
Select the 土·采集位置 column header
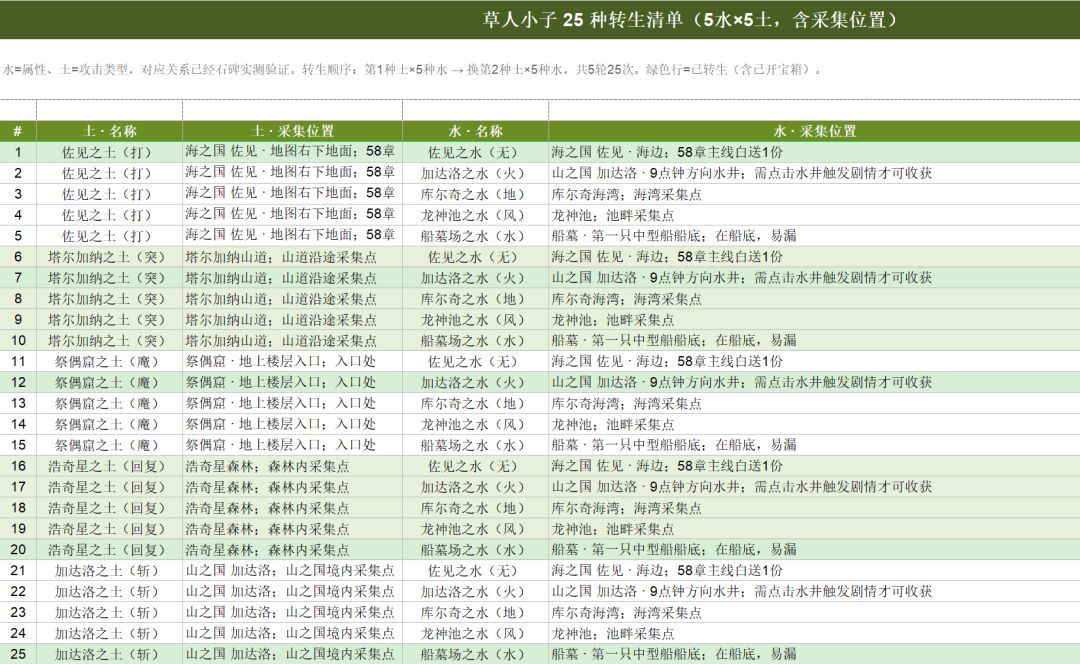point(293,131)
